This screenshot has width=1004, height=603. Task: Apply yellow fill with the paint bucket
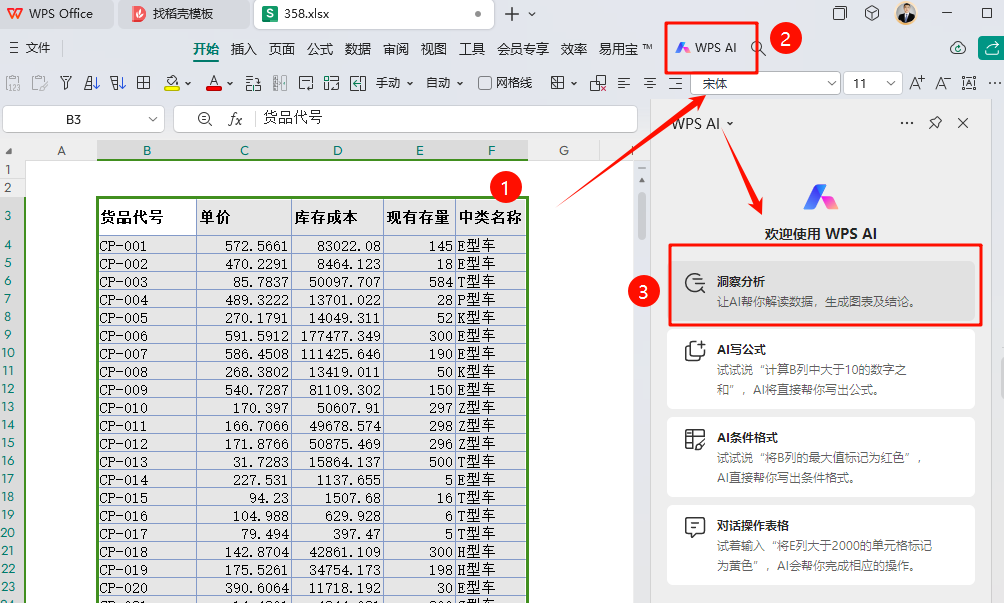click(172, 83)
